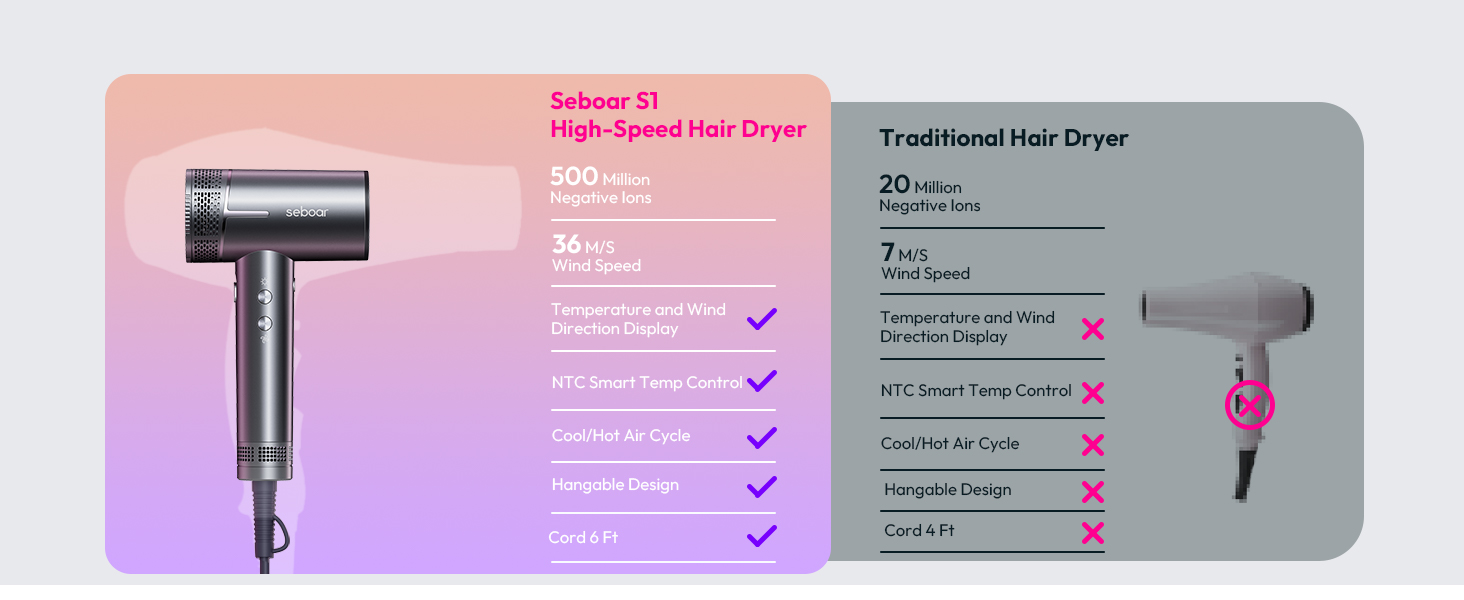Click the Hangable Design checkmark

coord(761,486)
